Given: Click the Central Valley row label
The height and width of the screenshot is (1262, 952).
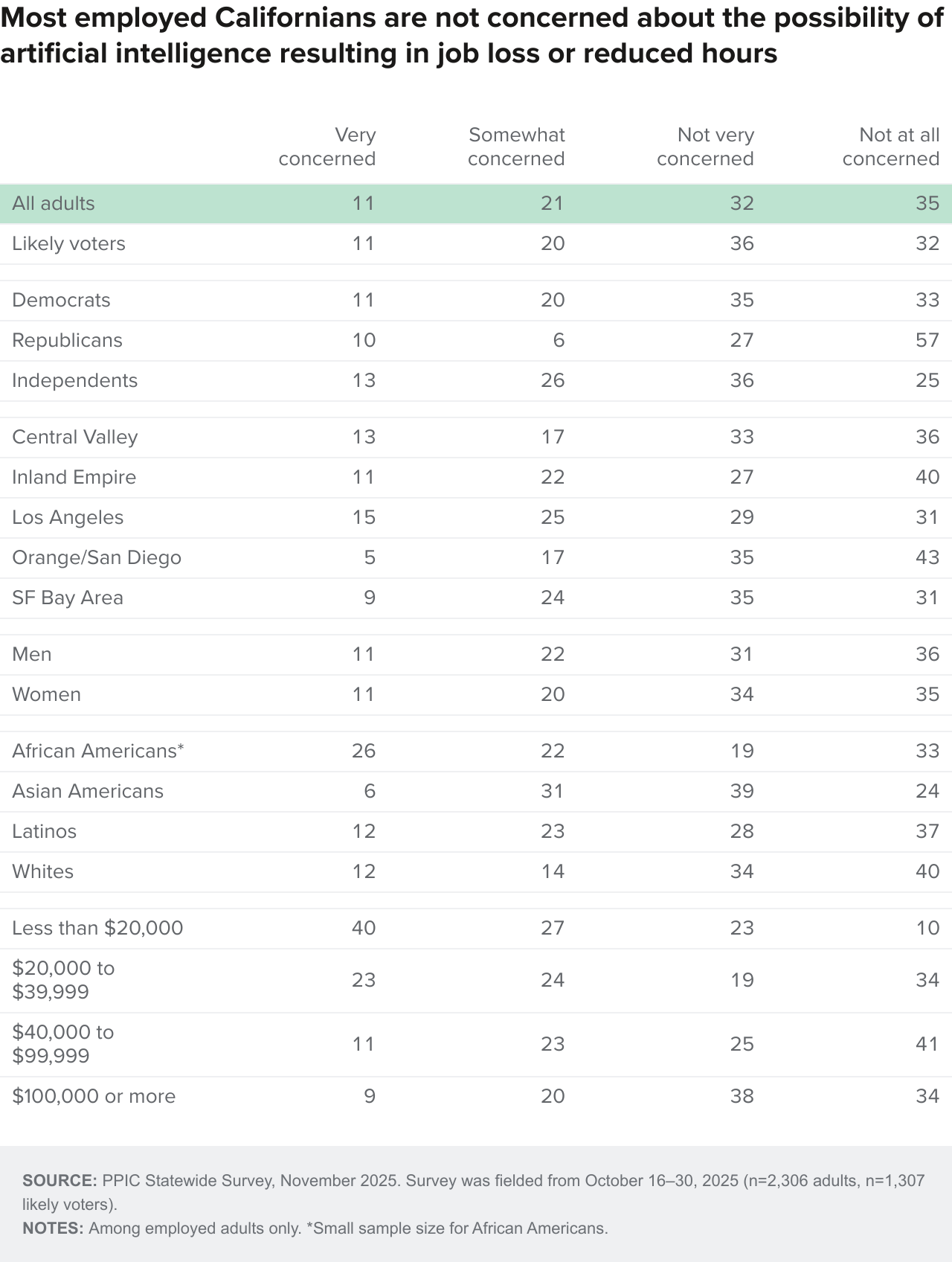Looking at the screenshot, I should coord(75,437).
